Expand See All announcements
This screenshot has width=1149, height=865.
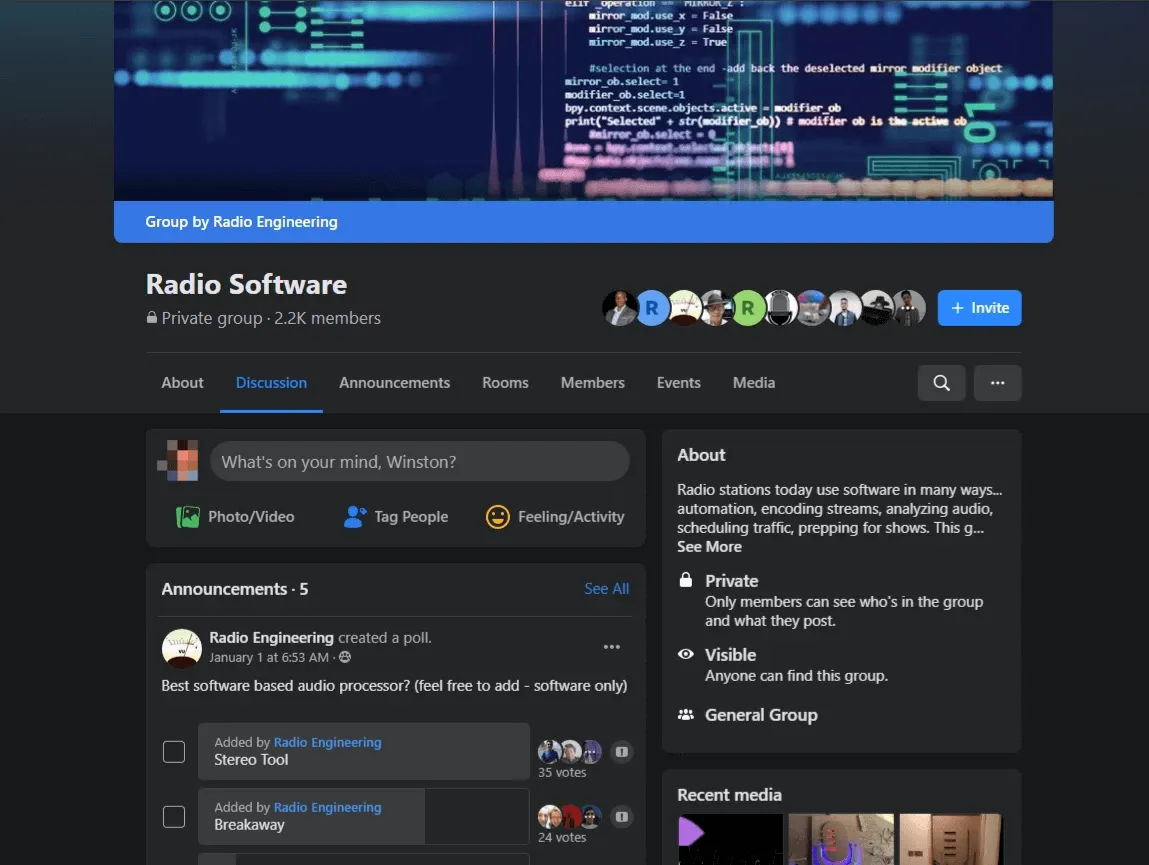pyautogui.click(x=606, y=589)
